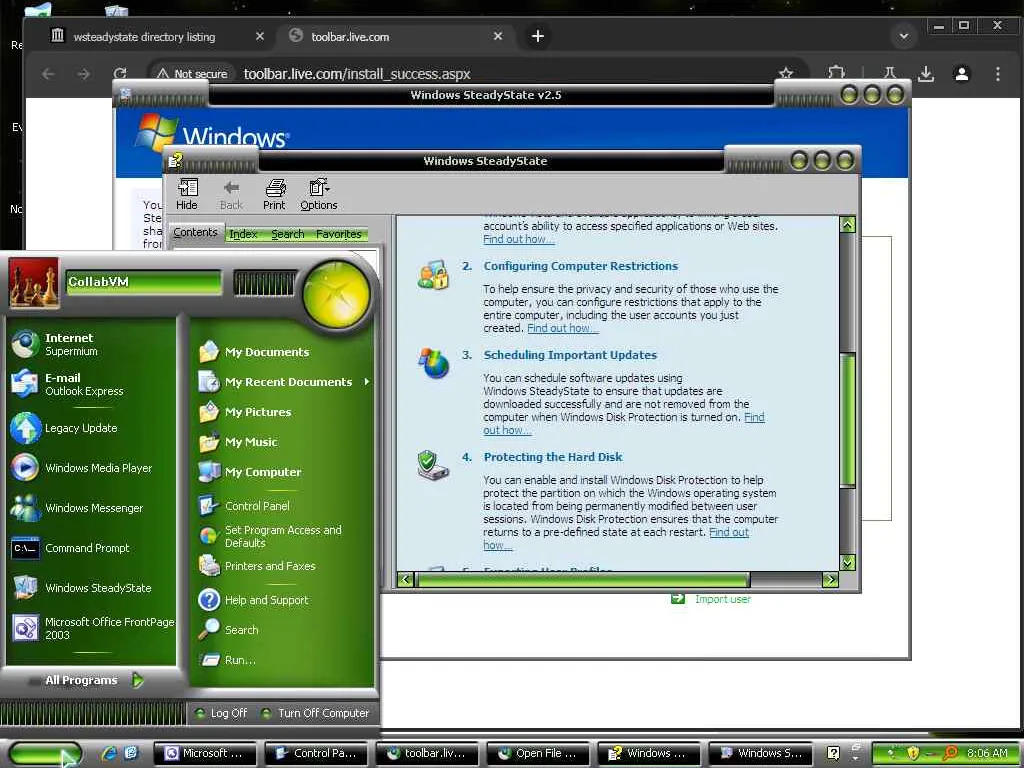Image resolution: width=1024 pixels, height=768 pixels.
Task: Open browser profile icon
Action: pyautogui.click(x=961, y=74)
